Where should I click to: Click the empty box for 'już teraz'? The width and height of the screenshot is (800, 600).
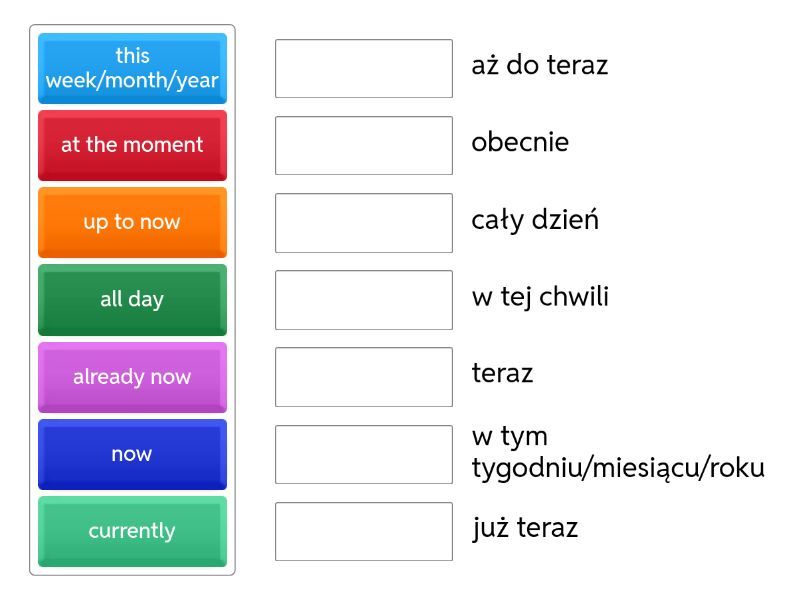click(364, 531)
